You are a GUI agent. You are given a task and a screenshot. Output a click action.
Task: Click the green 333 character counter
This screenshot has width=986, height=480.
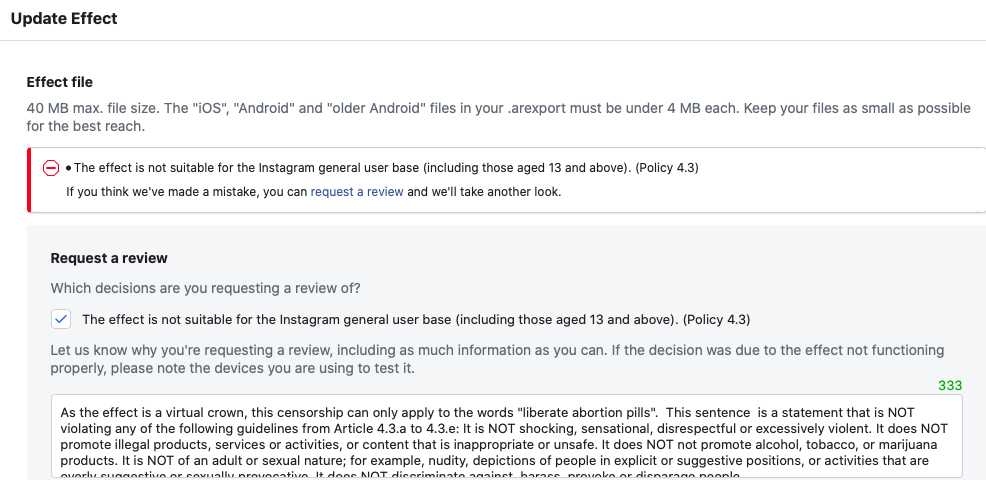(949, 386)
